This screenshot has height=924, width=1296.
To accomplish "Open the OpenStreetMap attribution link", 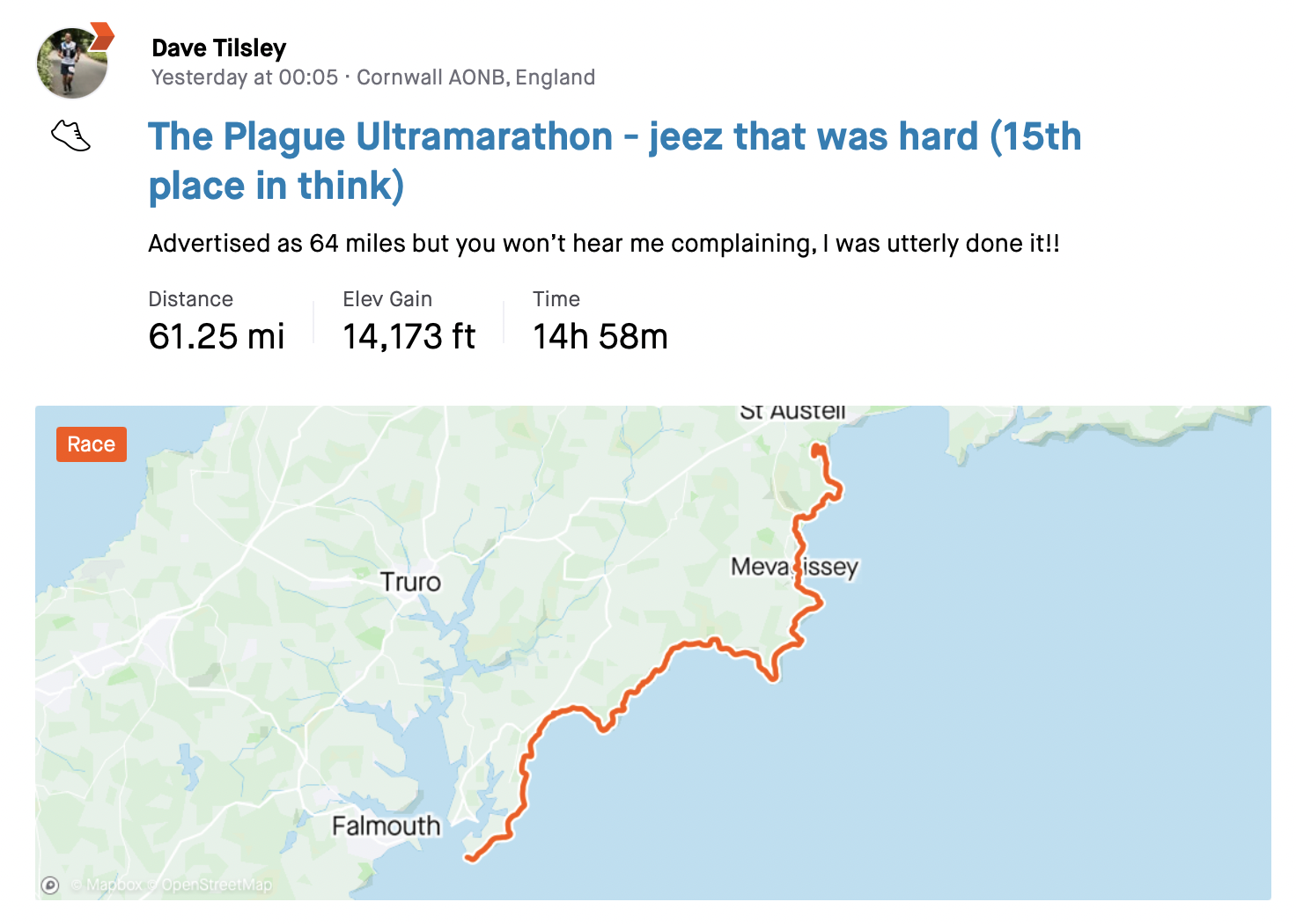I will 210,885.
